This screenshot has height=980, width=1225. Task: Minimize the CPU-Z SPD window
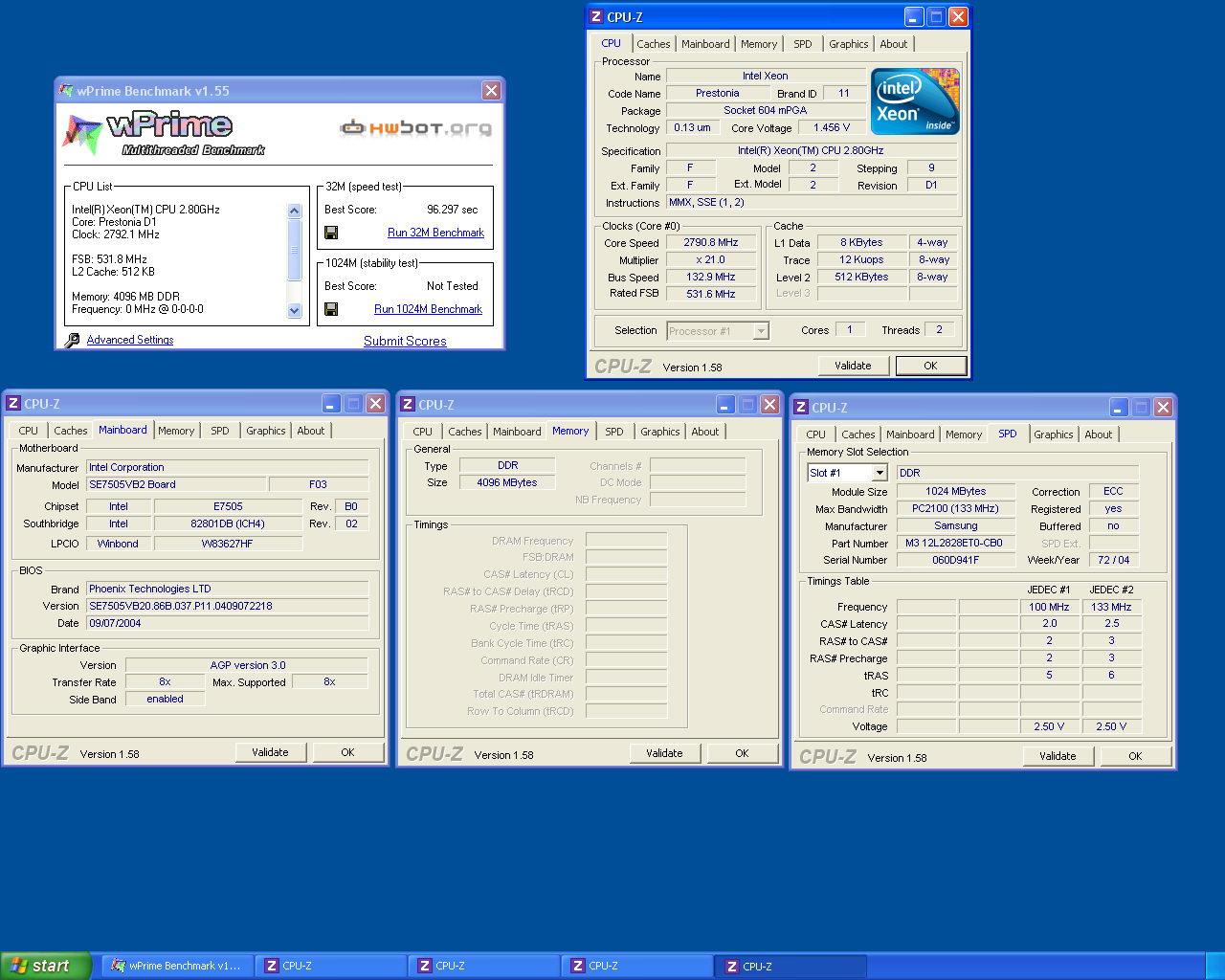point(1119,408)
